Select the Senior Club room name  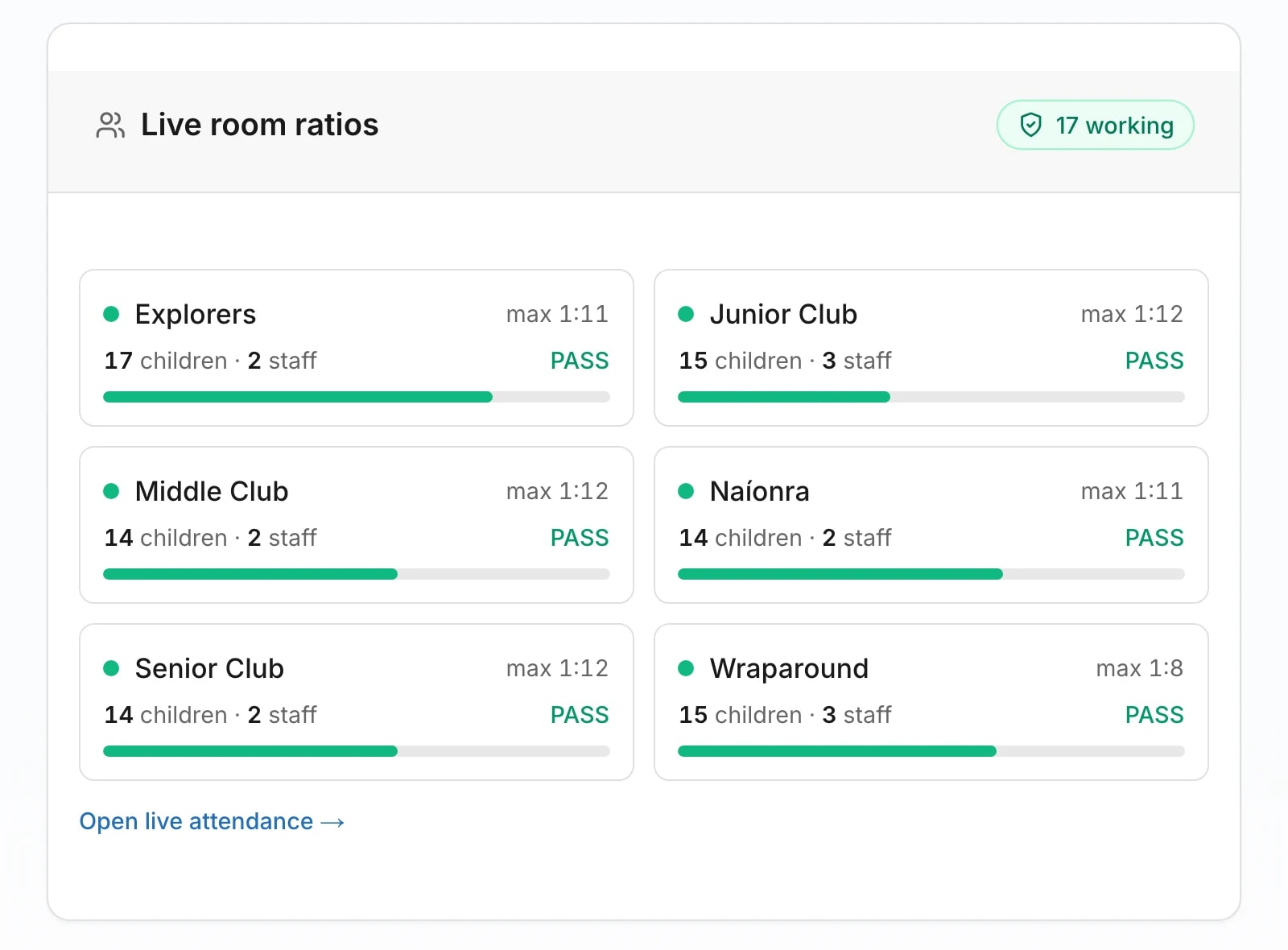click(x=209, y=668)
